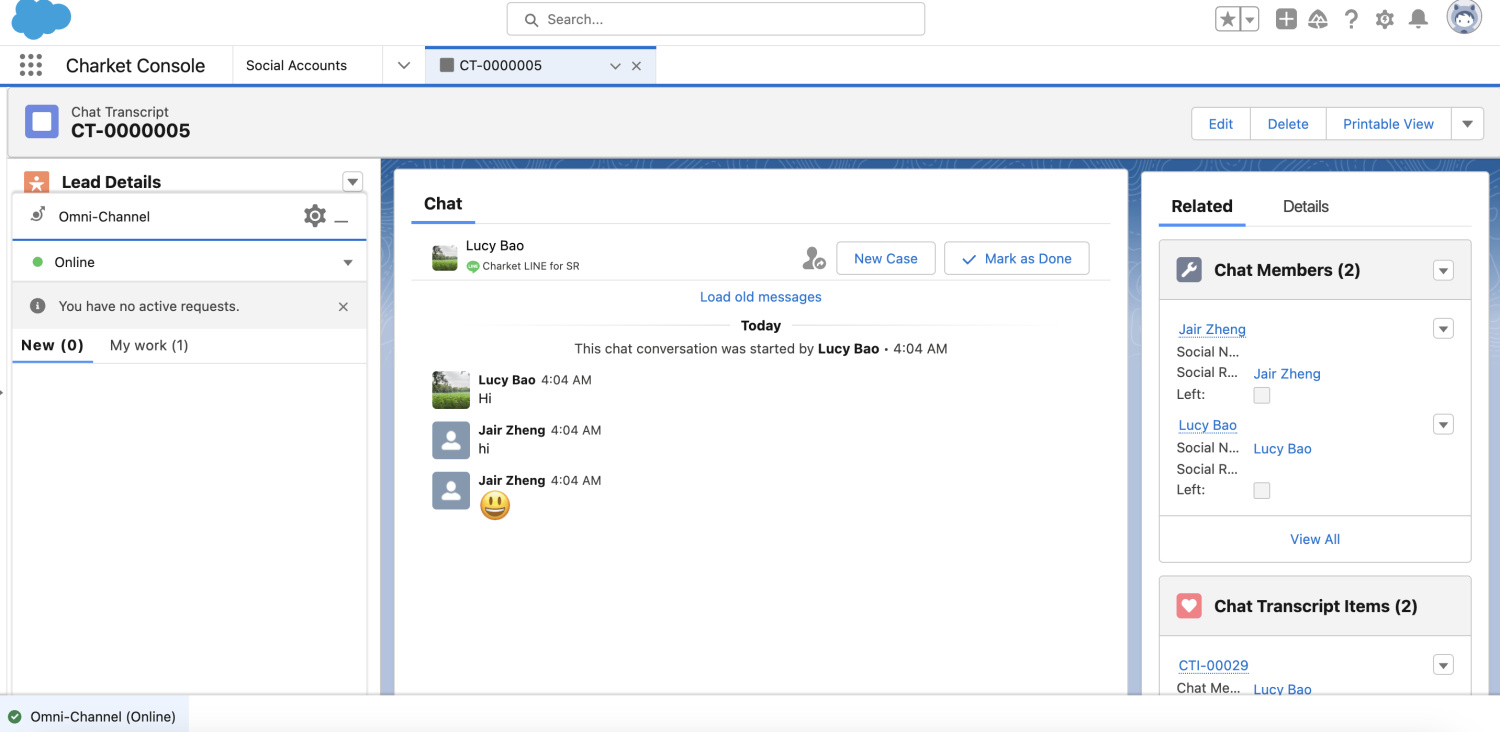The height and width of the screenshot is (732, 1500).
Task: Click View All in Chat Members
Action: click(1315, 539)
